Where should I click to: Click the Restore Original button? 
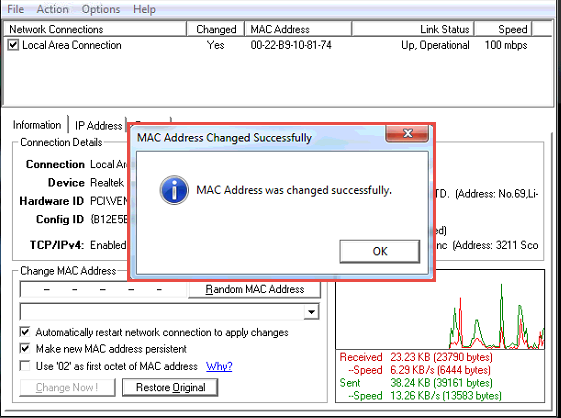click(x=170, y=388)
